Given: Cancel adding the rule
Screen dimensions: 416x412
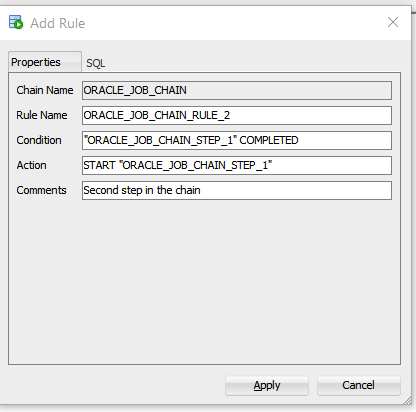Looking at the screenshot, I should tap(358, 386).
